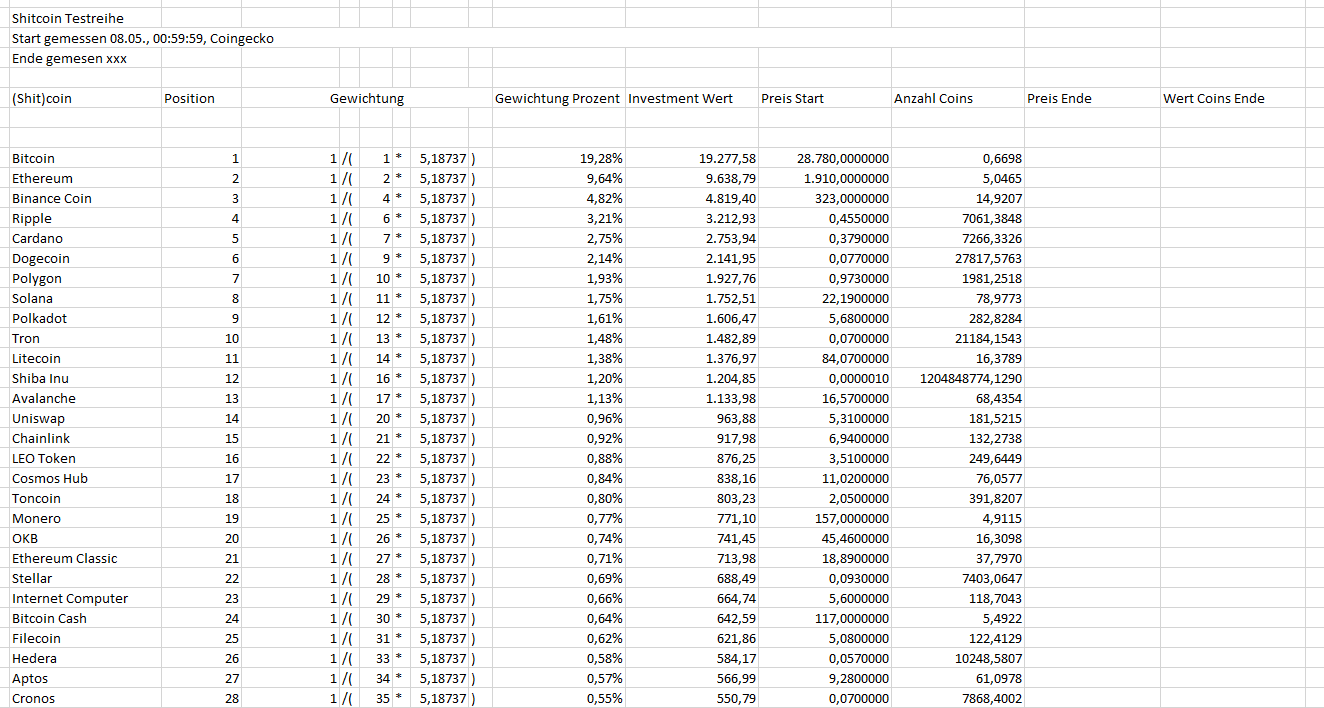Image resolution: width=1324 pixels, height=708 pixels.
Task: Click the 'Filecoin' name cell
Action: 86,638
